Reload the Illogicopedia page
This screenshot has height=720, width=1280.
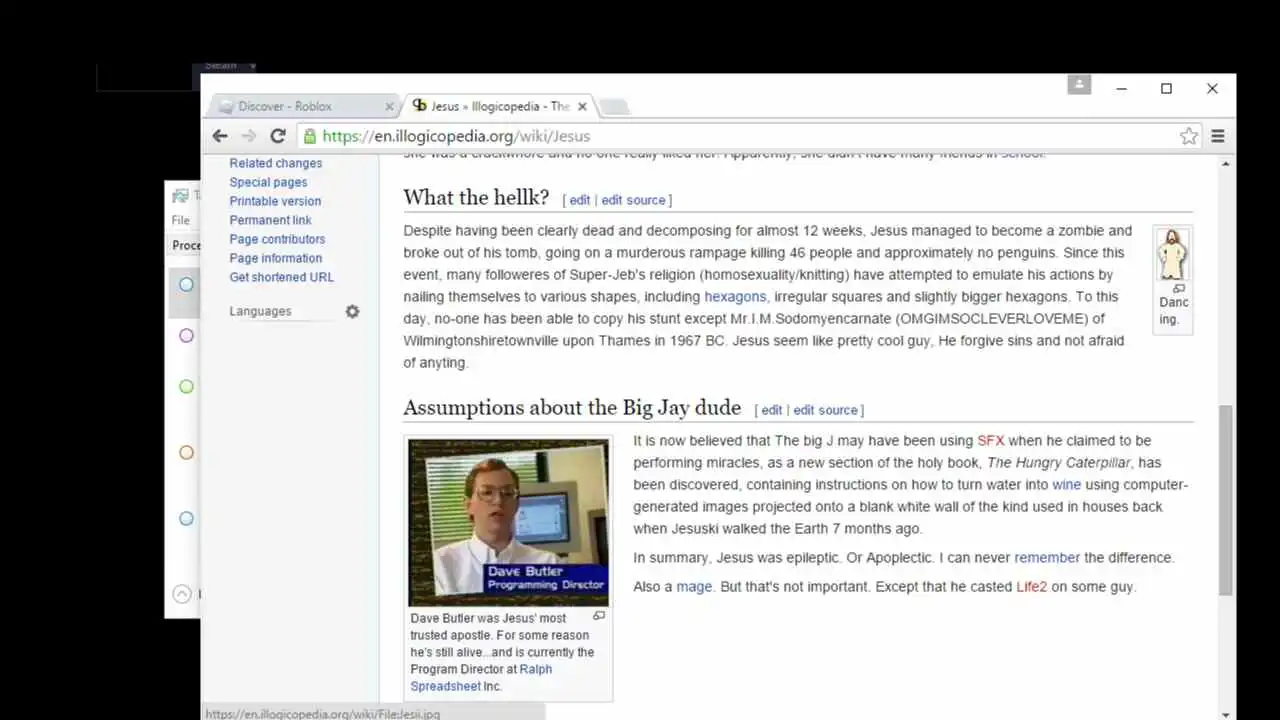[x=278, y=136]
